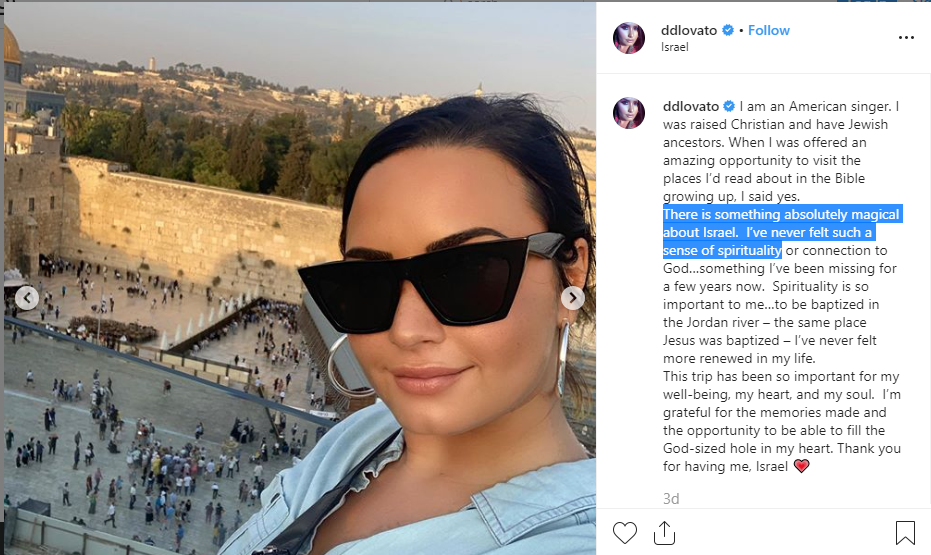Click the verified badge beside caption username

(729, 106)
